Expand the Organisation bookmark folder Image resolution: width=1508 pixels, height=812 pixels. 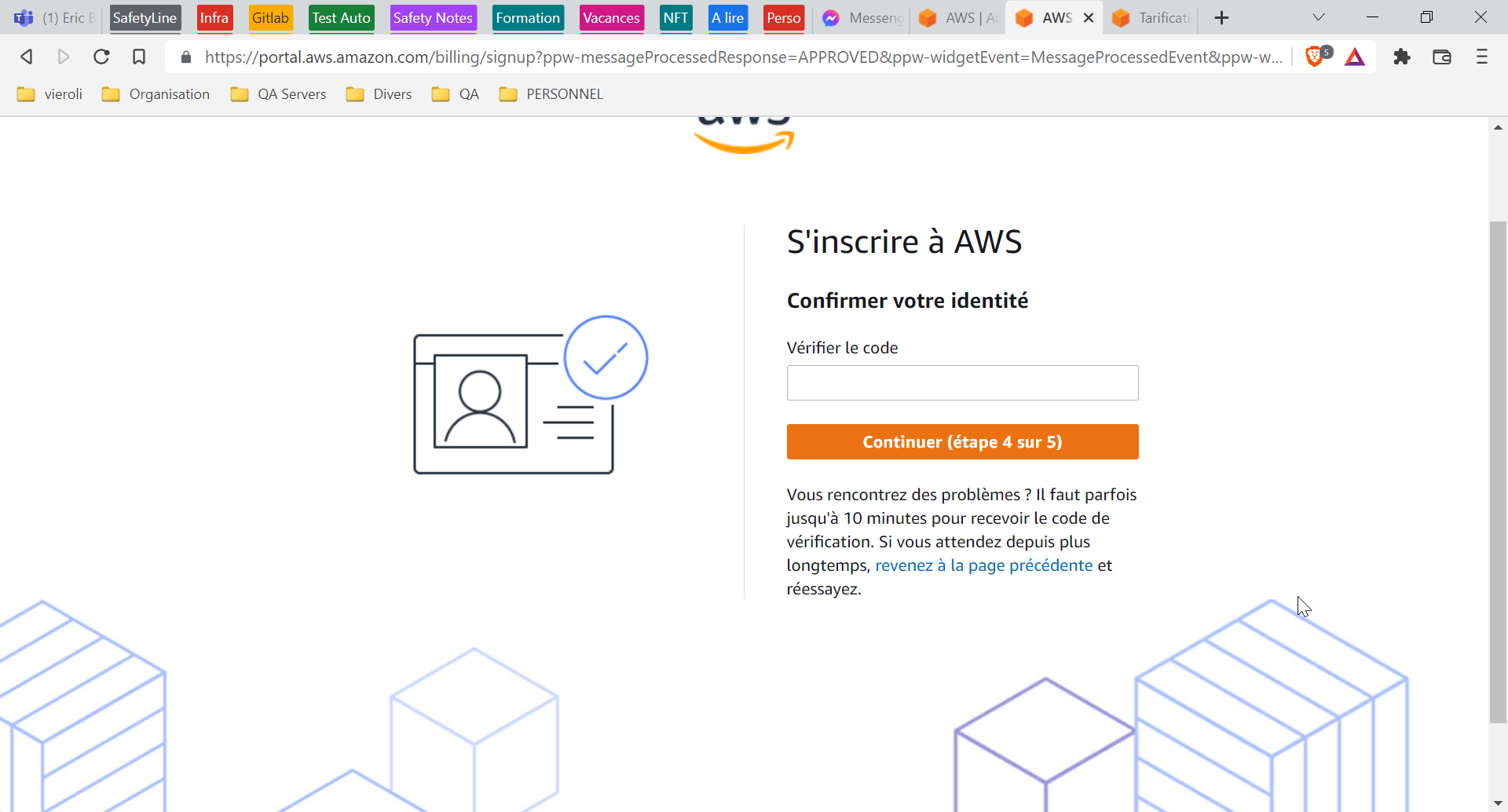coord(156,94)
